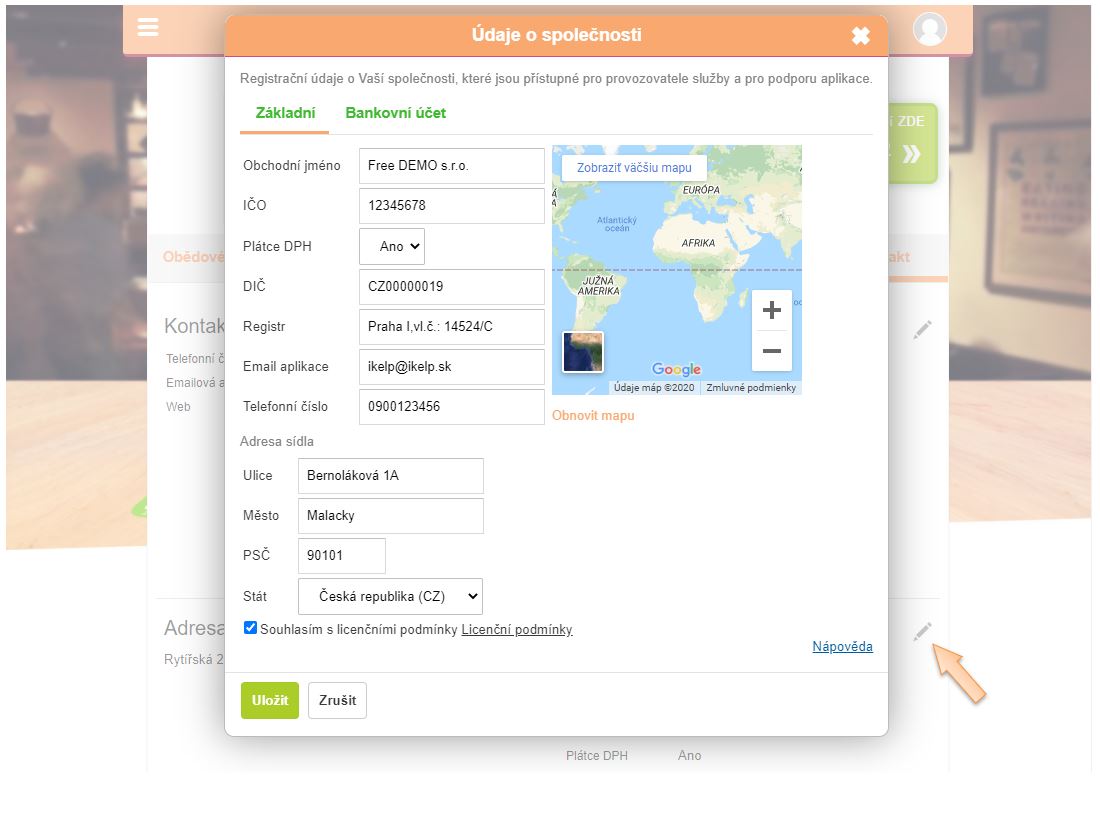Click pencil edit icon beside Kontakt section
Viewport: 1100px width, 813px height.
(922, 328)
